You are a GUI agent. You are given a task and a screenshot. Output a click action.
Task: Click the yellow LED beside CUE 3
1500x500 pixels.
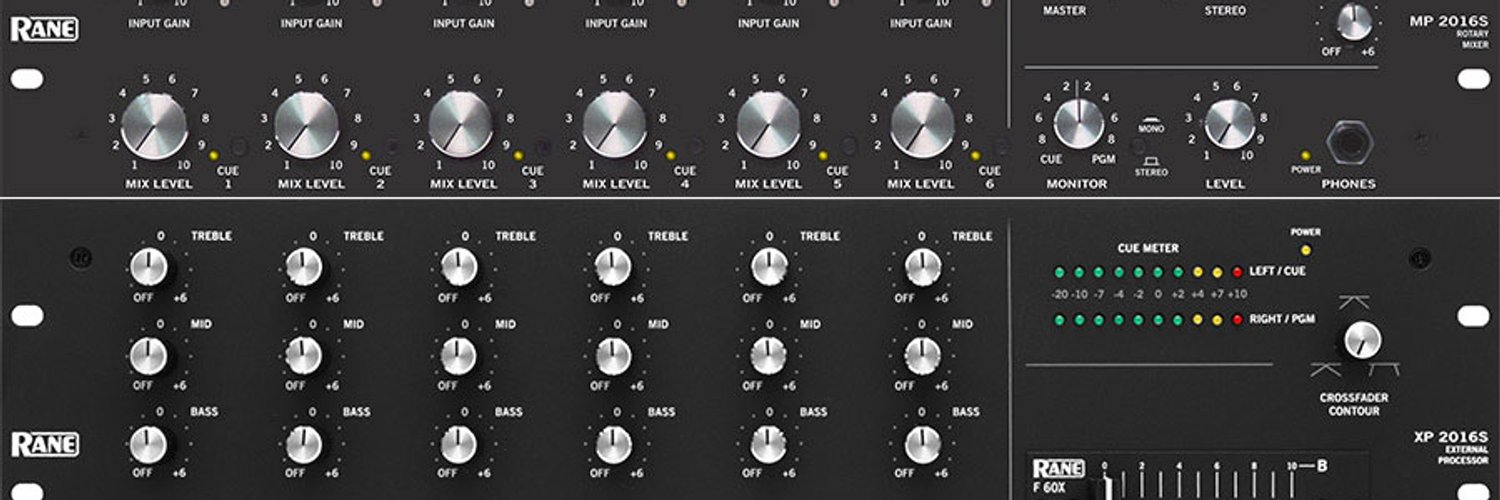[517, 156]
